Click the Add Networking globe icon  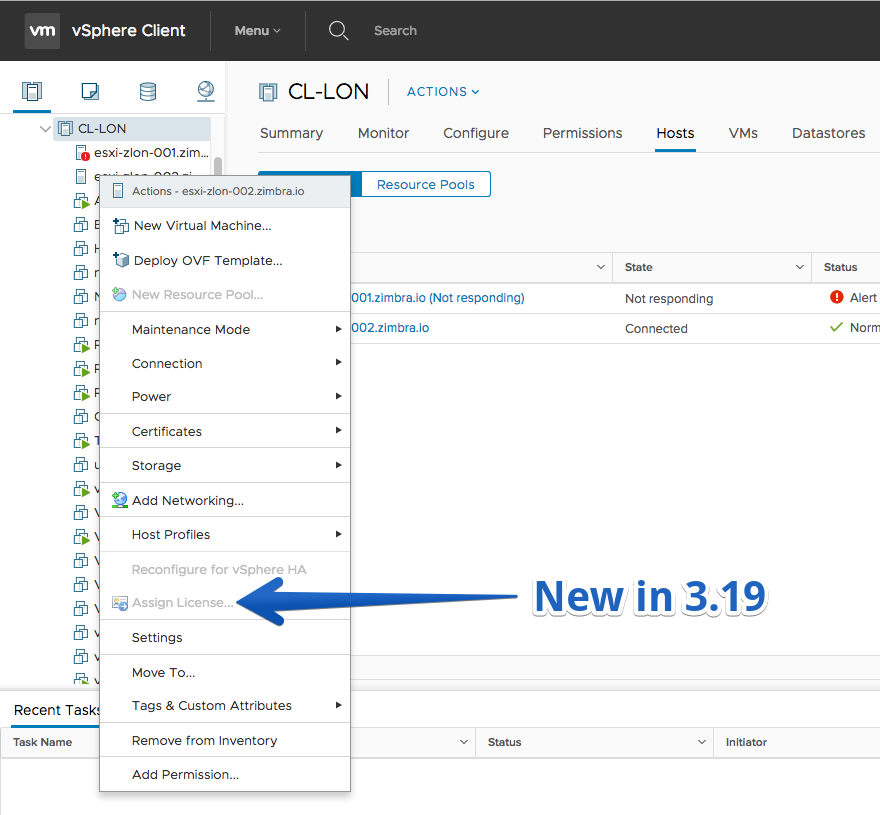120,500
